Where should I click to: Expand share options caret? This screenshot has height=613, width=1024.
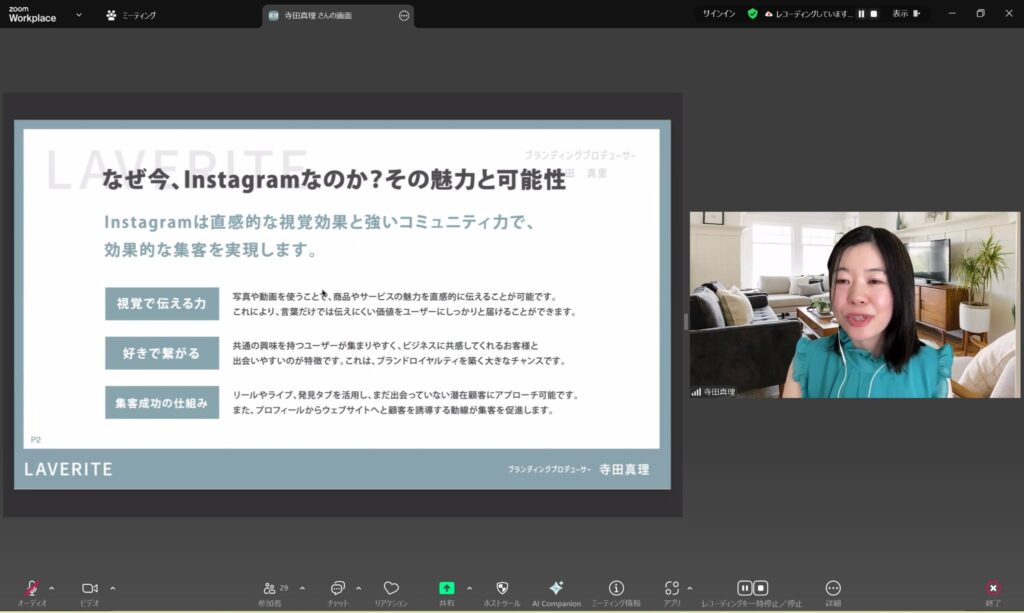click(x=469, y=588)
